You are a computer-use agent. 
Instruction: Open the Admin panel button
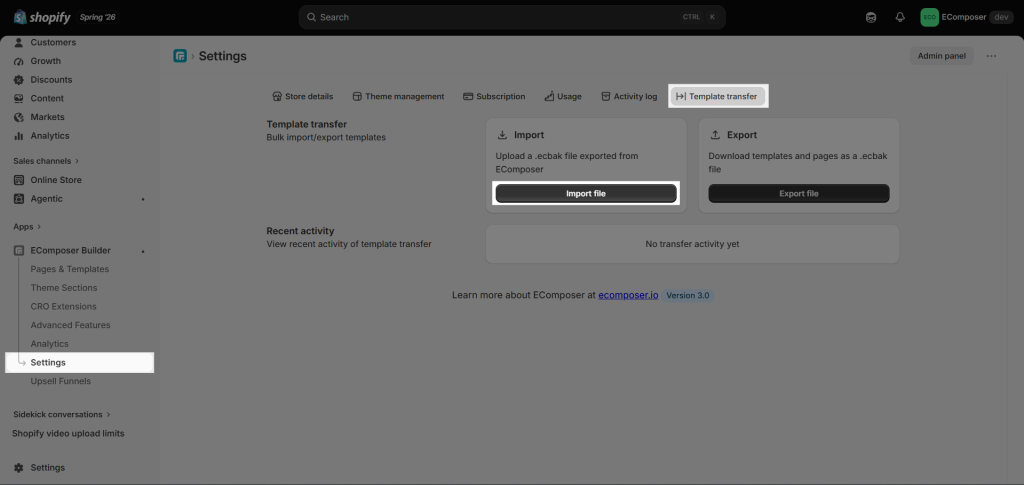(942, 56)
